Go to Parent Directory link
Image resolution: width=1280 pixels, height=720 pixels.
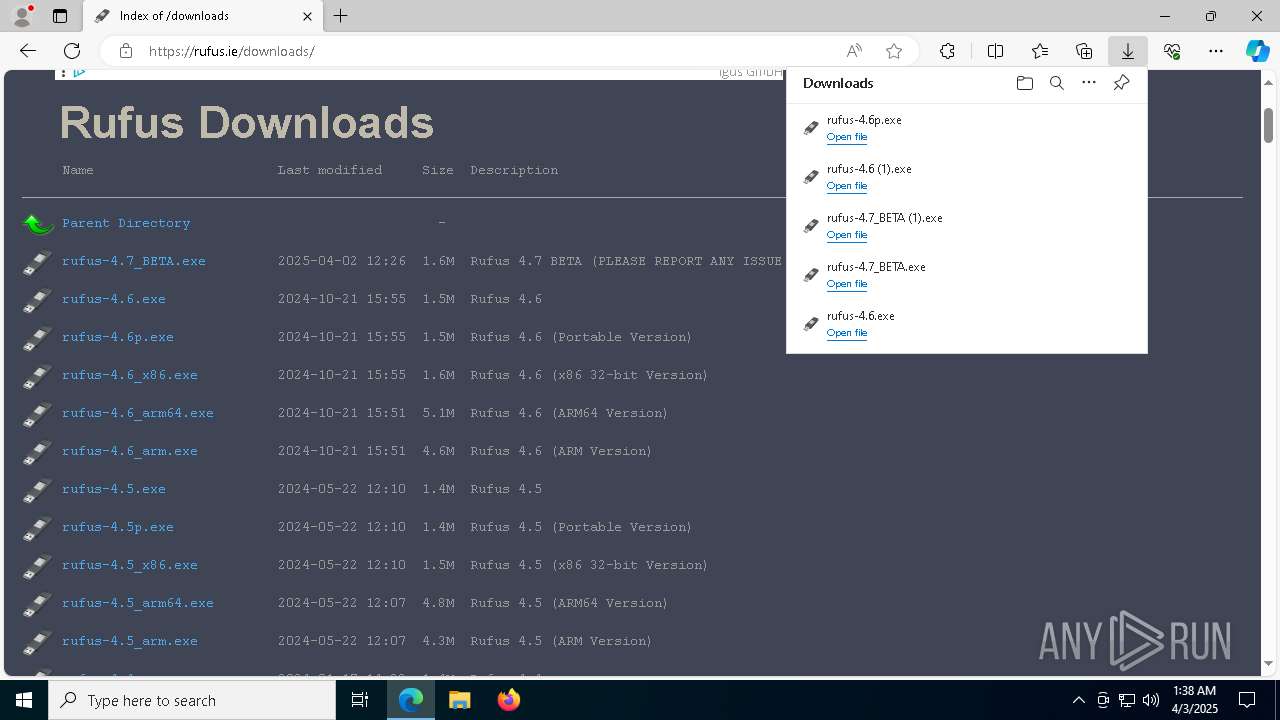point(126,223)
